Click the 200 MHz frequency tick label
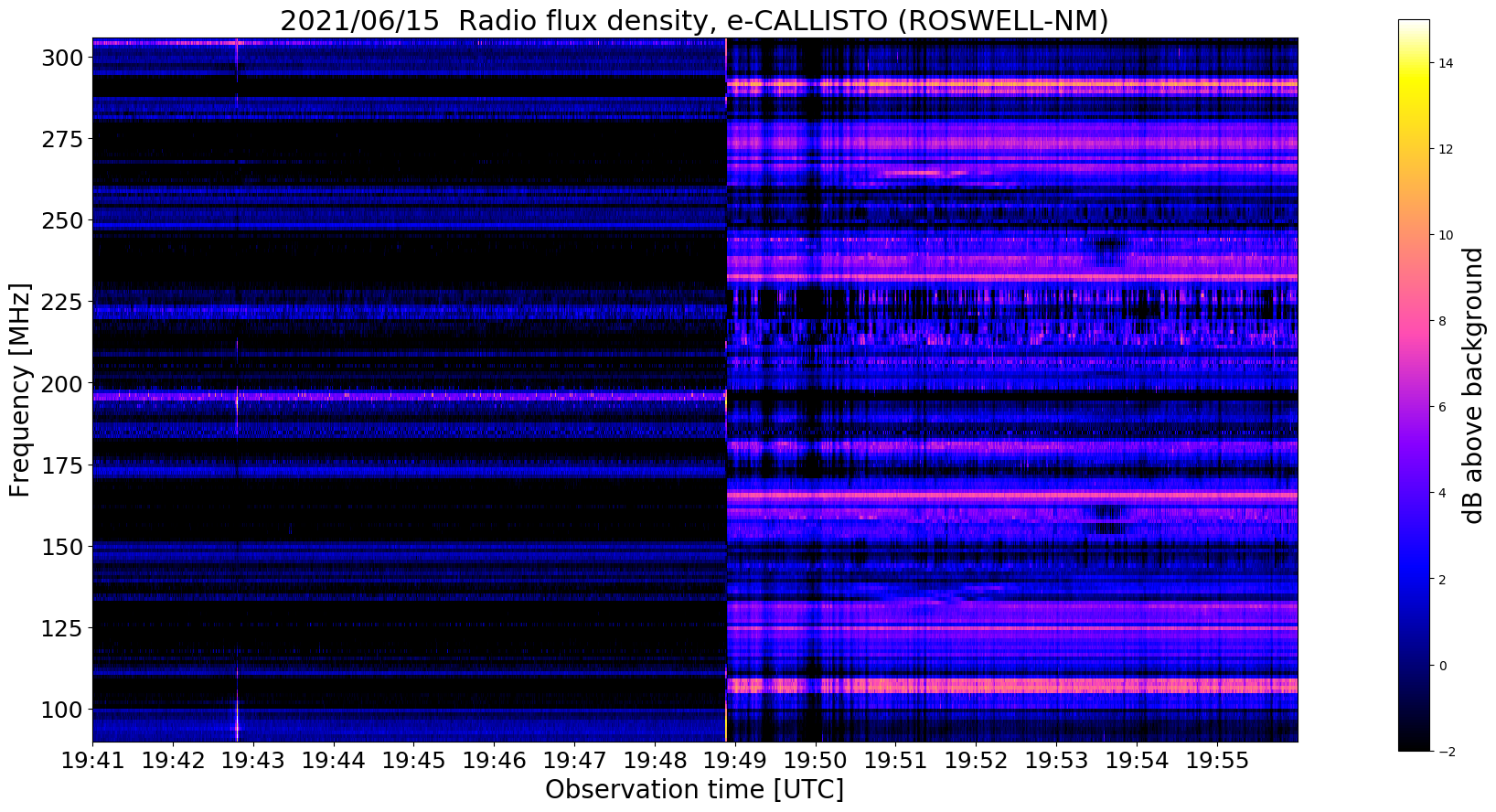 point(61,383)
